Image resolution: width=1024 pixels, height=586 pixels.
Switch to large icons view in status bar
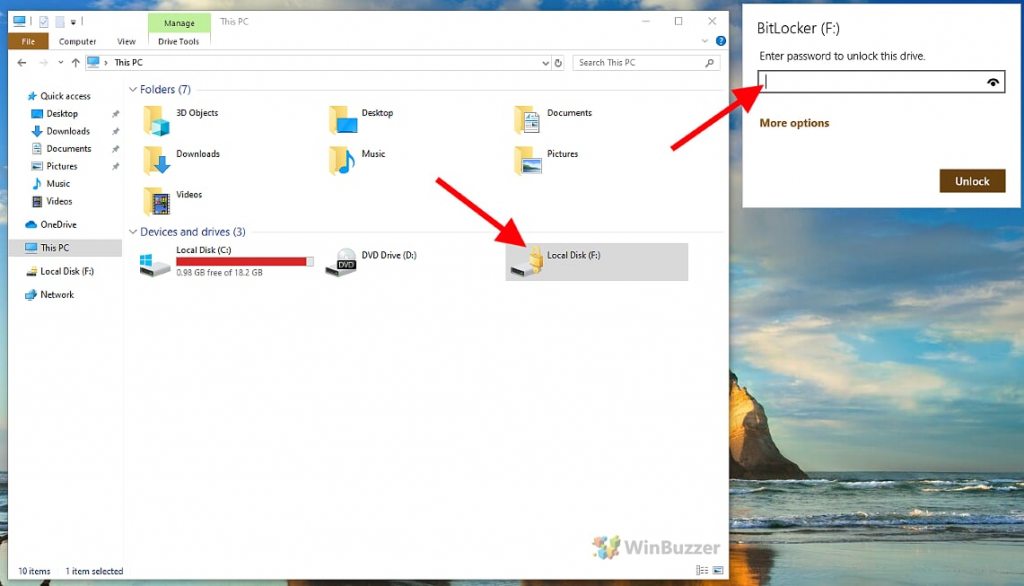point(718,570)
